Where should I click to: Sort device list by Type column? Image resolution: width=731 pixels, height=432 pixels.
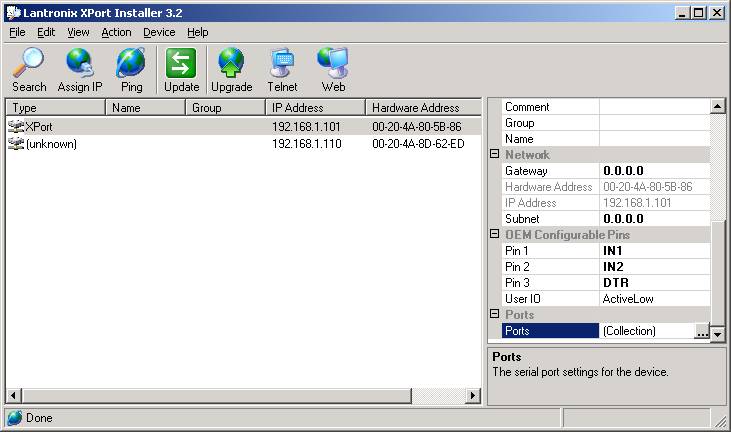point(55,108)
